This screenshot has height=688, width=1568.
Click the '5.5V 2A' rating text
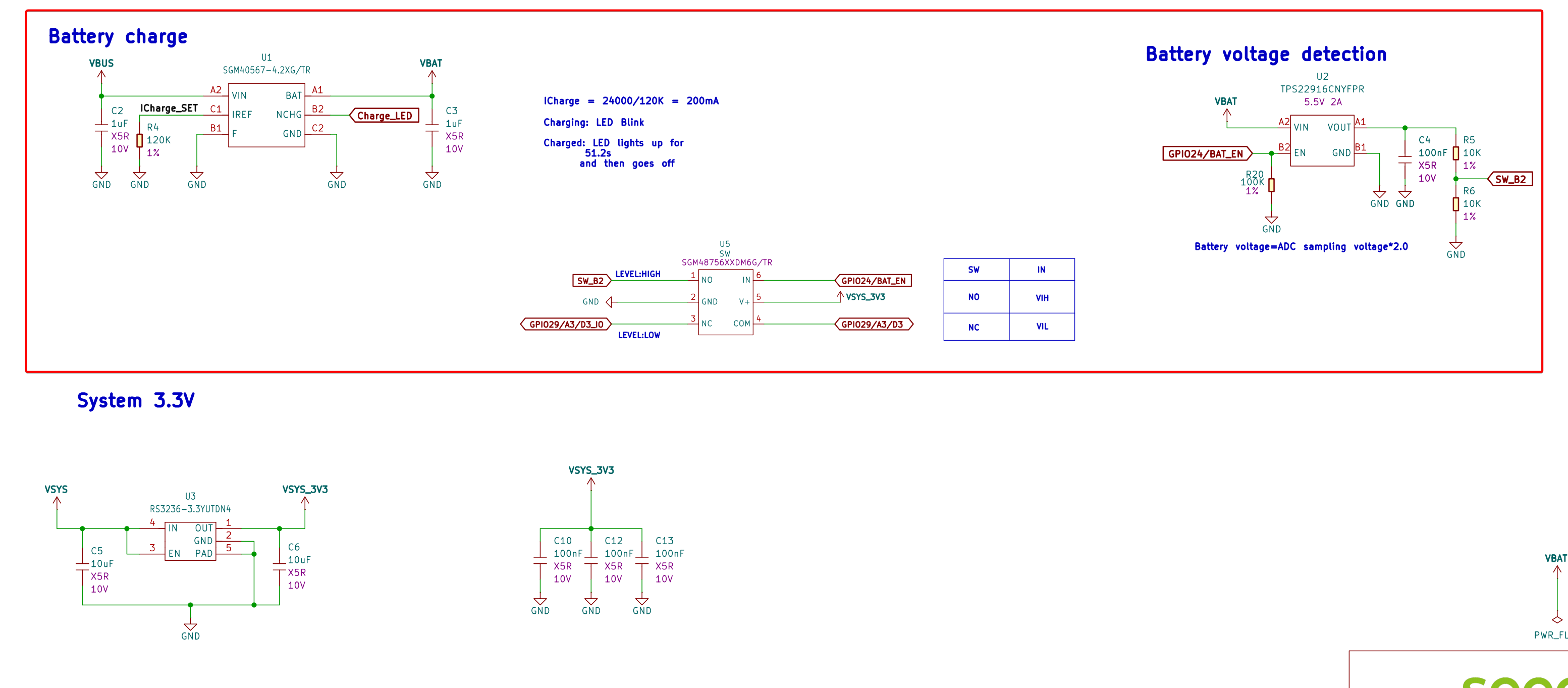1323,101
